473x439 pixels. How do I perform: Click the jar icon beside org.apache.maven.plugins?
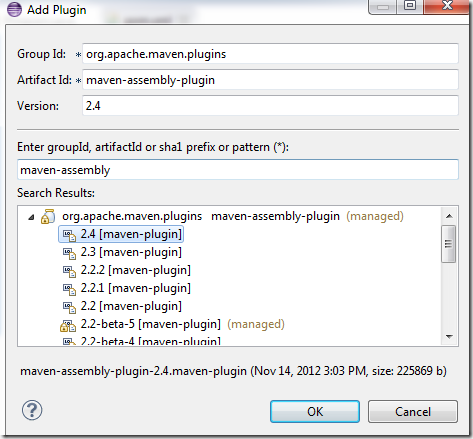point(48,216)
